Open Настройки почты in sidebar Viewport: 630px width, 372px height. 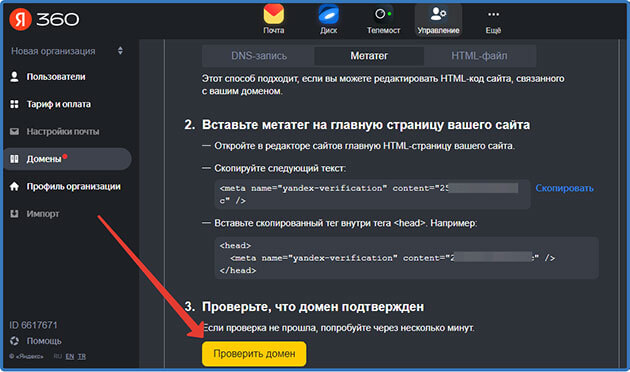click(63, 131)
